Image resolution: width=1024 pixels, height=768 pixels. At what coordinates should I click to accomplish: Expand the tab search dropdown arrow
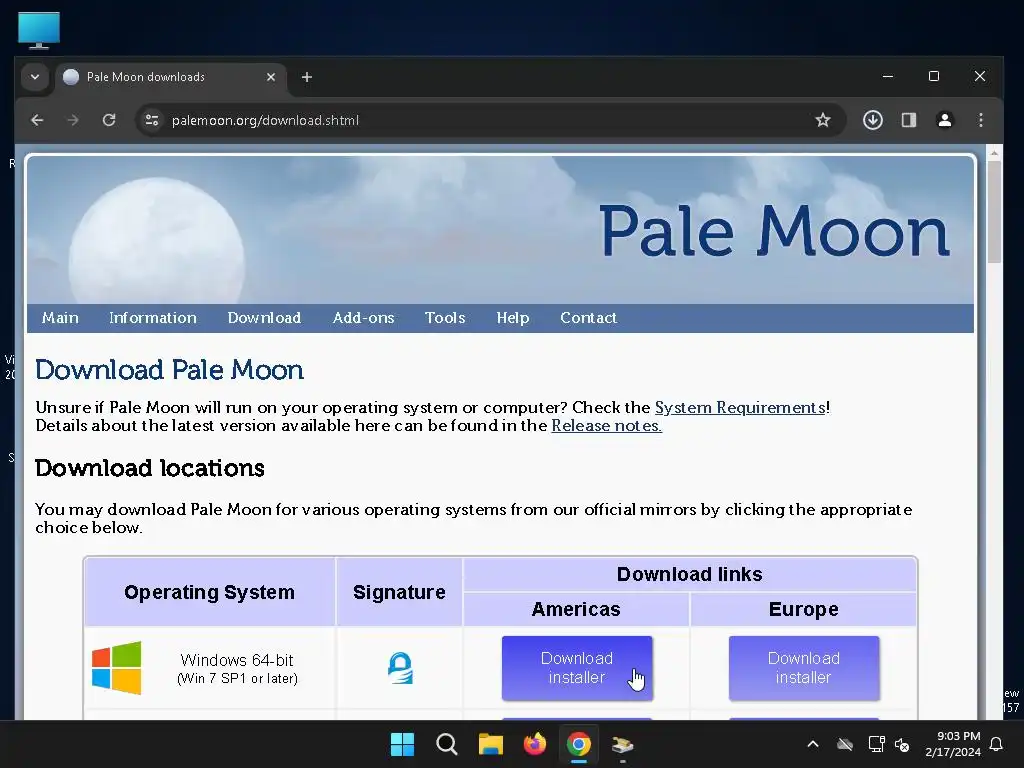[35, 77]
